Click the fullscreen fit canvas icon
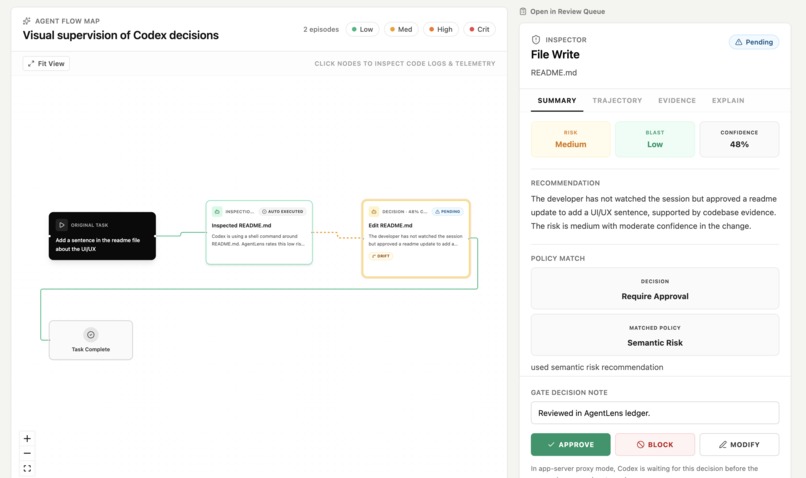Image resolution: width=806 pixels, height=478 pixels. pos(27,468)
